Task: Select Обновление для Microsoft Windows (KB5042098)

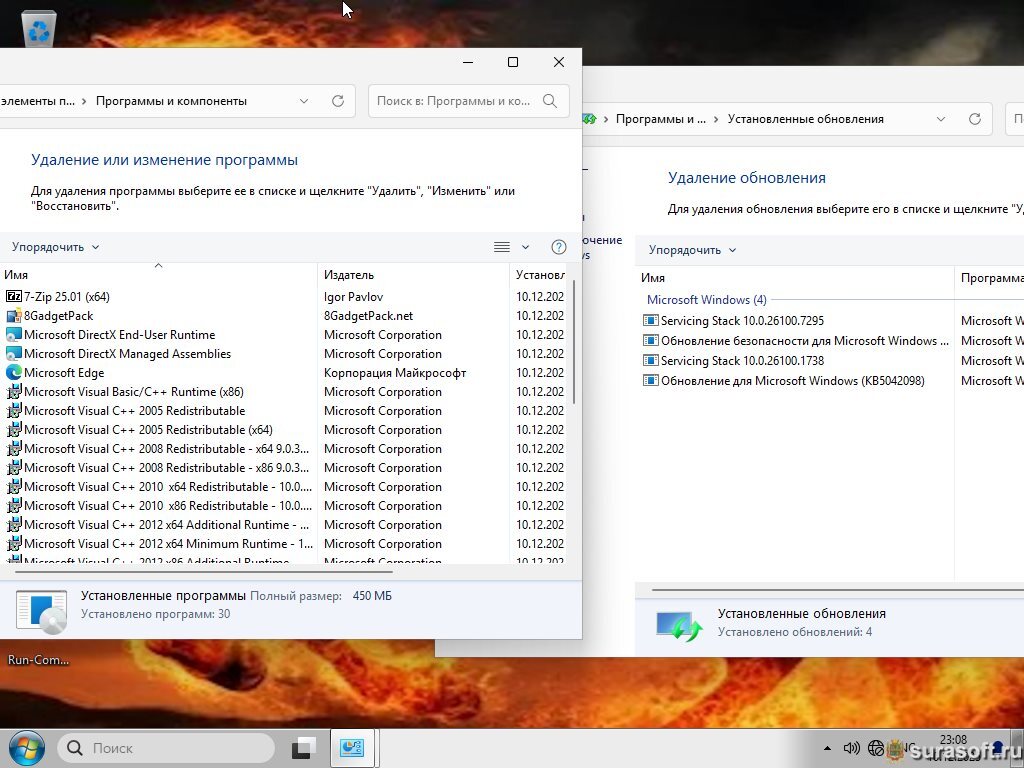Action: pos(792,381)
